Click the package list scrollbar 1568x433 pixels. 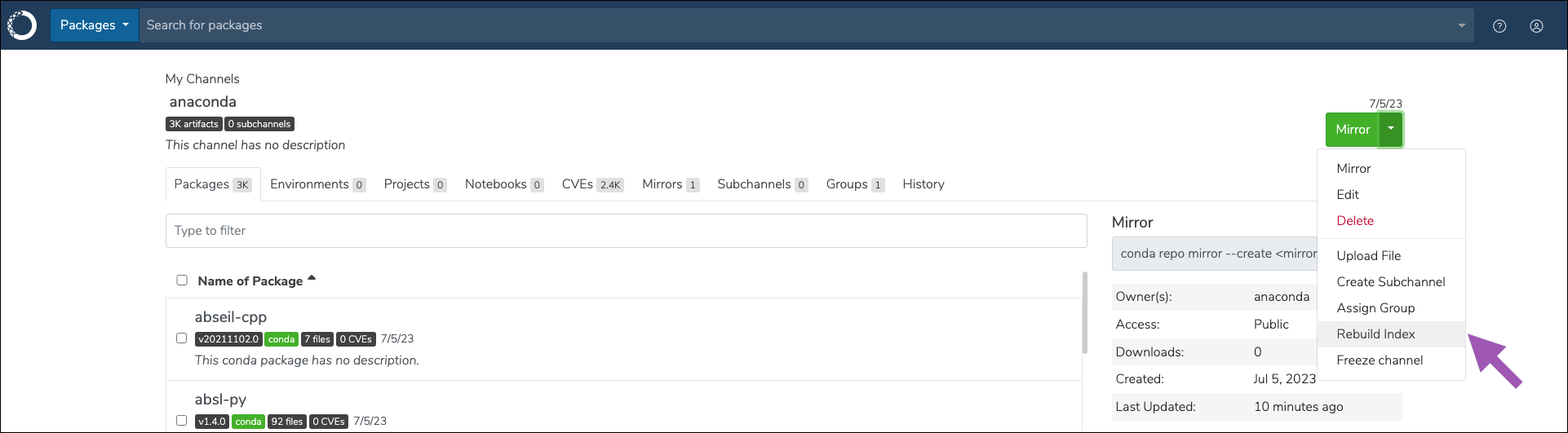(x=1084, y=312)
